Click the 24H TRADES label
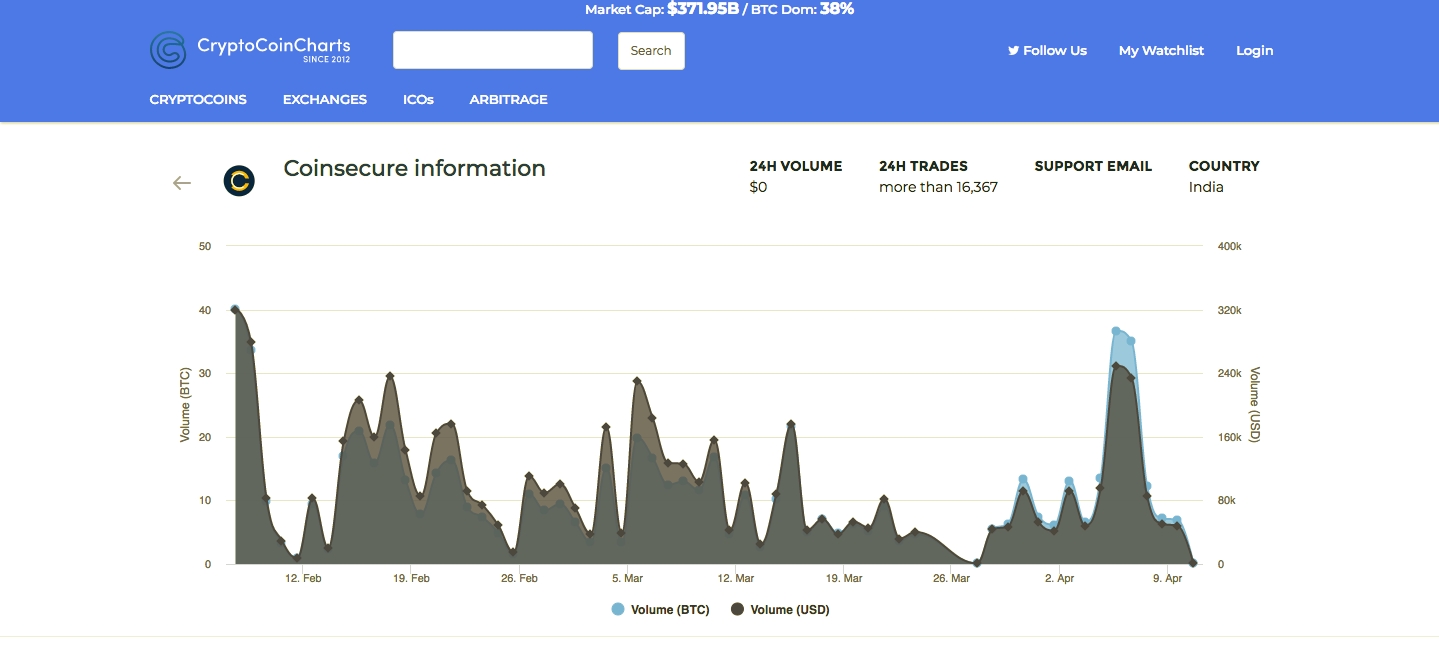Image resolution: width=1439 pixels, height=659 pixels. (x=924, y=166)
